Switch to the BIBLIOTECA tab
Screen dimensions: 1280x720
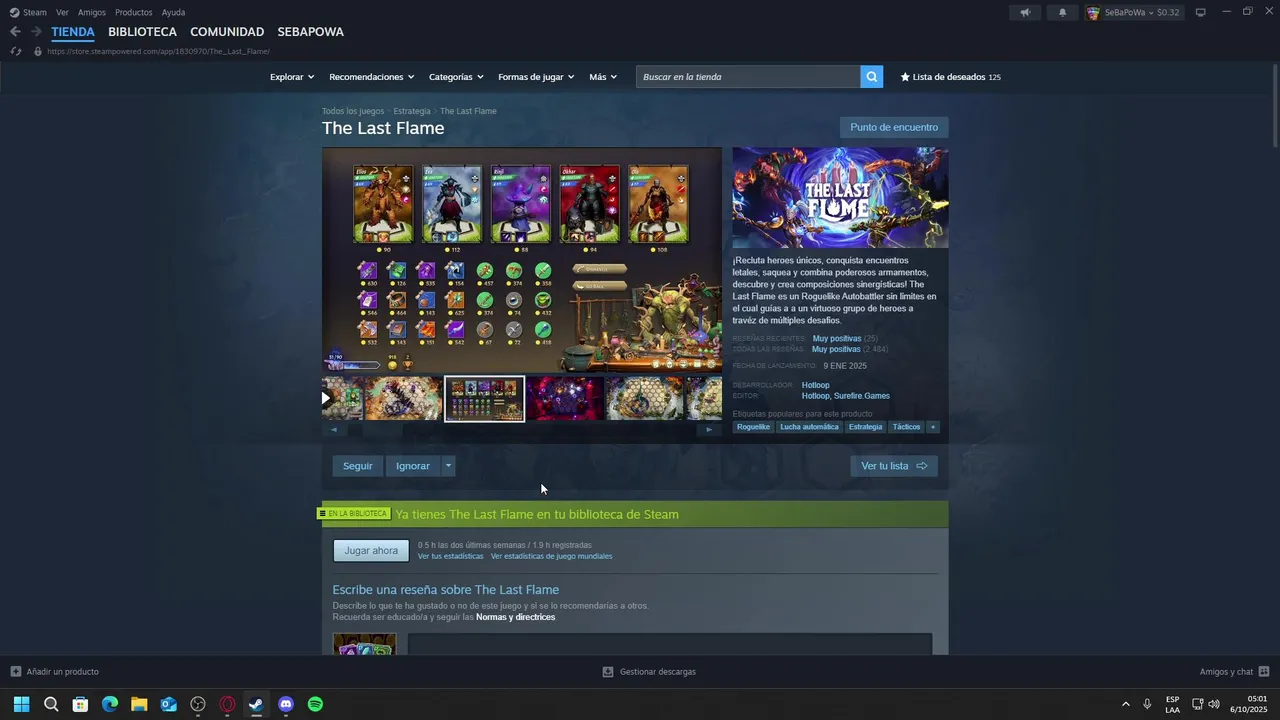click(142, 32)
